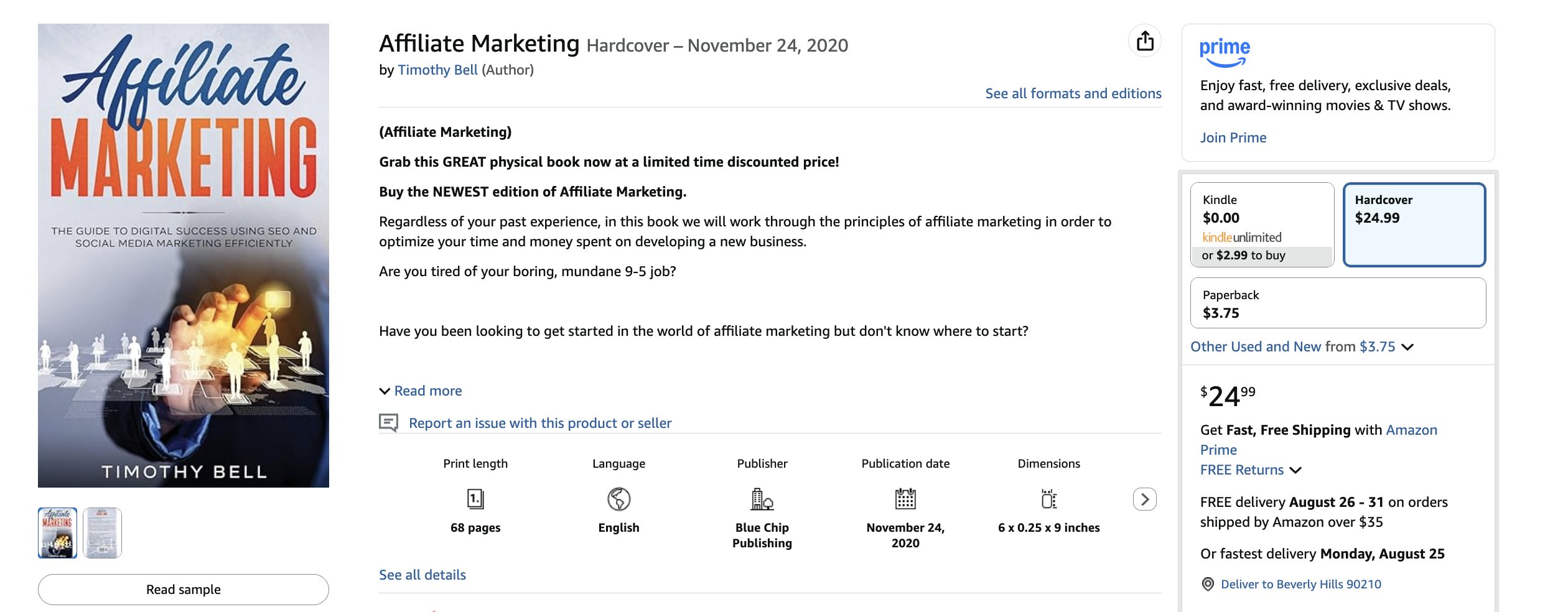Click the Print length page icon
Image resolution: width=1568 pixels, height=612 pixels.
click(475, 498)
